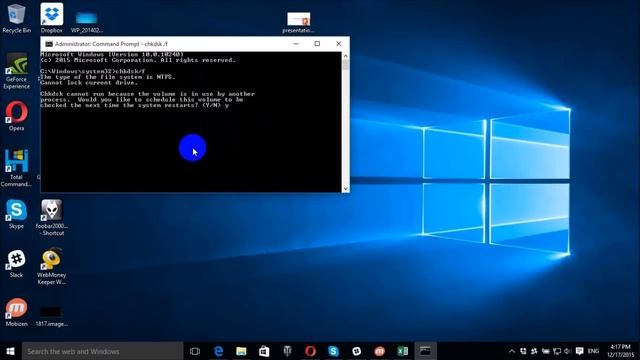Open the taskbar clock and date

pos(620,351)
